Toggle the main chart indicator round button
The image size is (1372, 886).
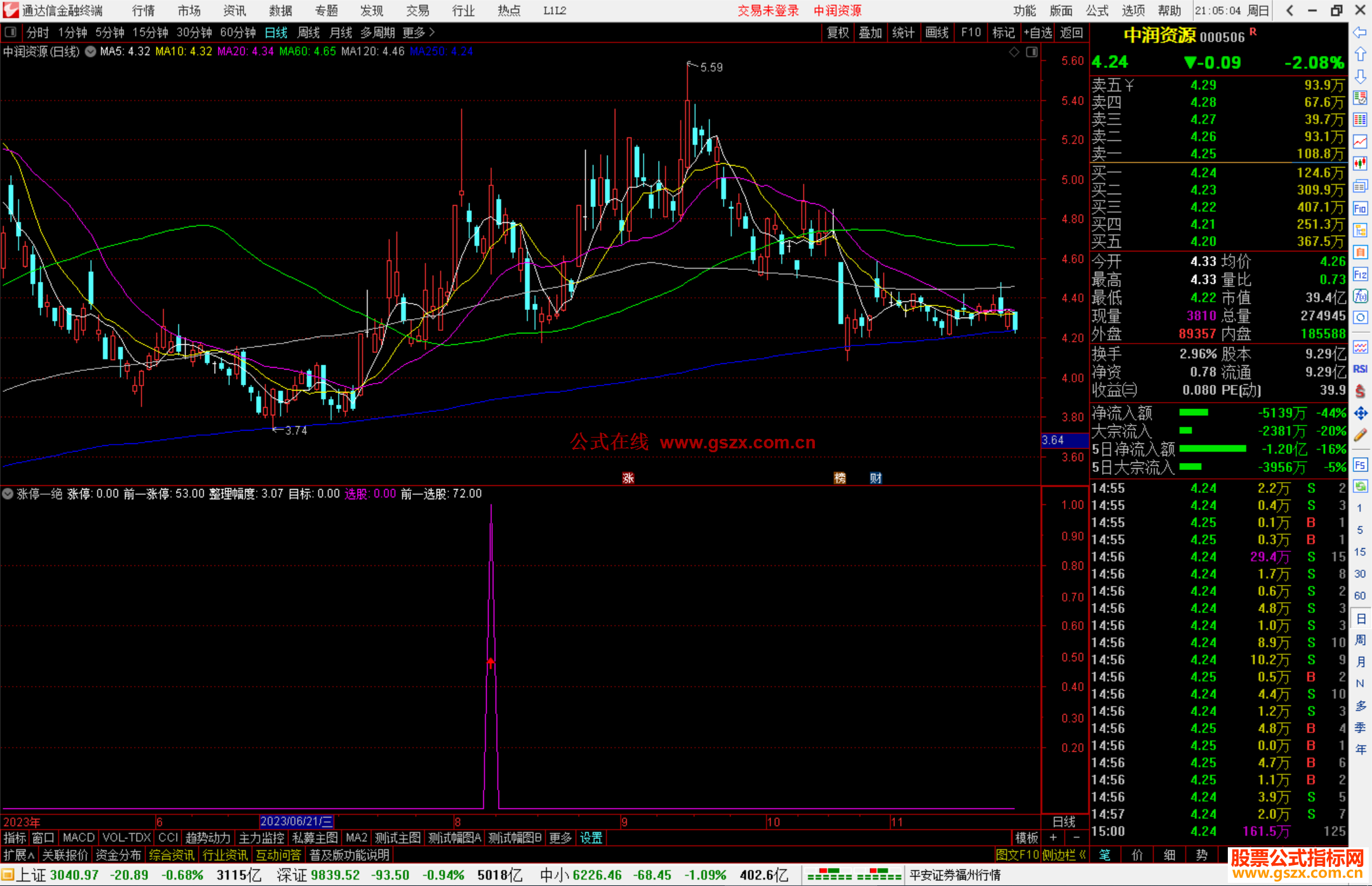[91, 51]
